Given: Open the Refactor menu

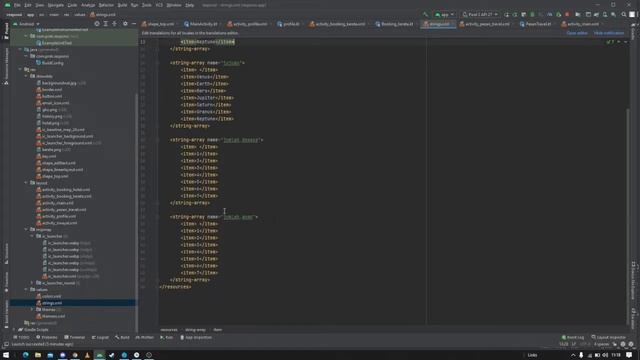Looking at the screenshot, I should click(106, 5).
